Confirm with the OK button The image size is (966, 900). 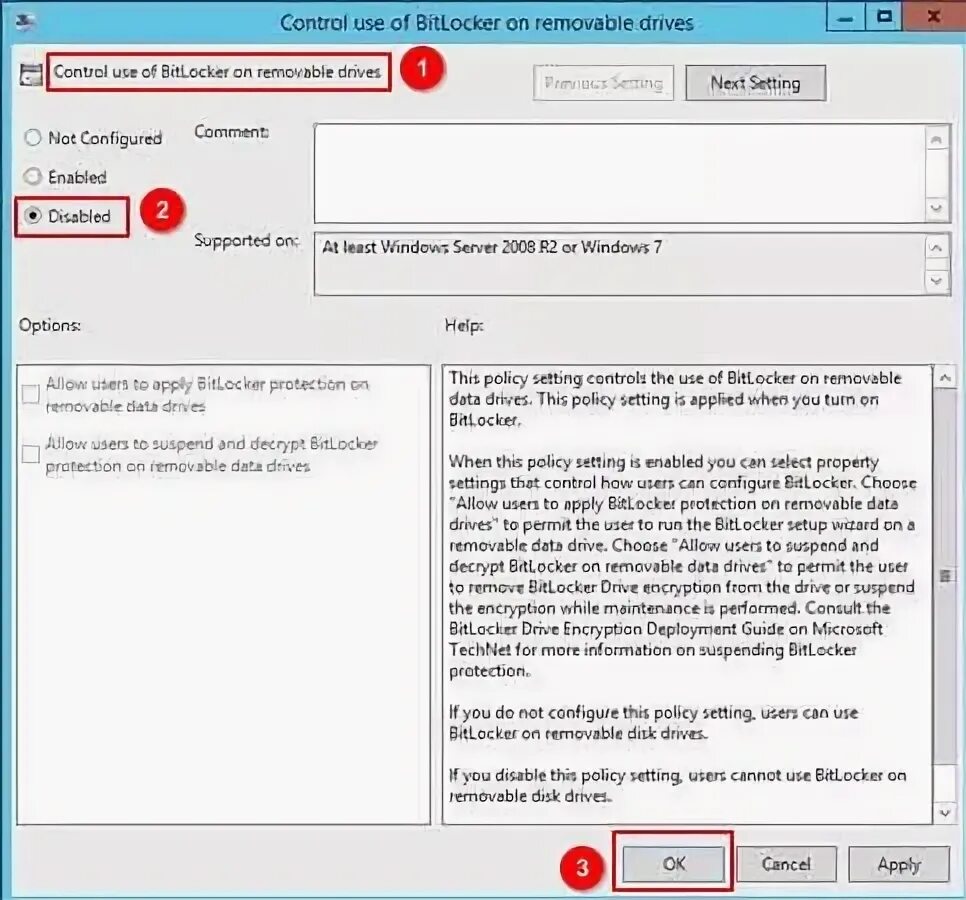click(673, 864)
